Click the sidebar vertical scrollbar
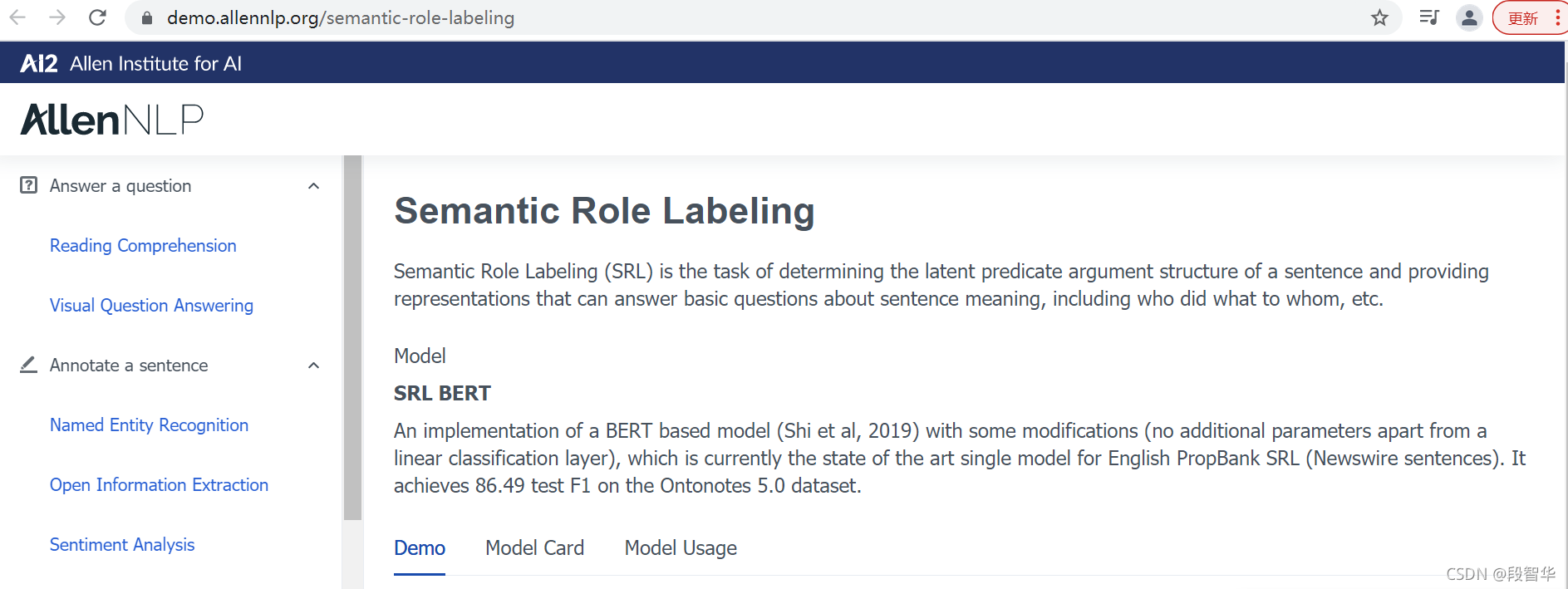Image resolution: width=1568 pixels, height=589 pixels. [x=352, y=337]
